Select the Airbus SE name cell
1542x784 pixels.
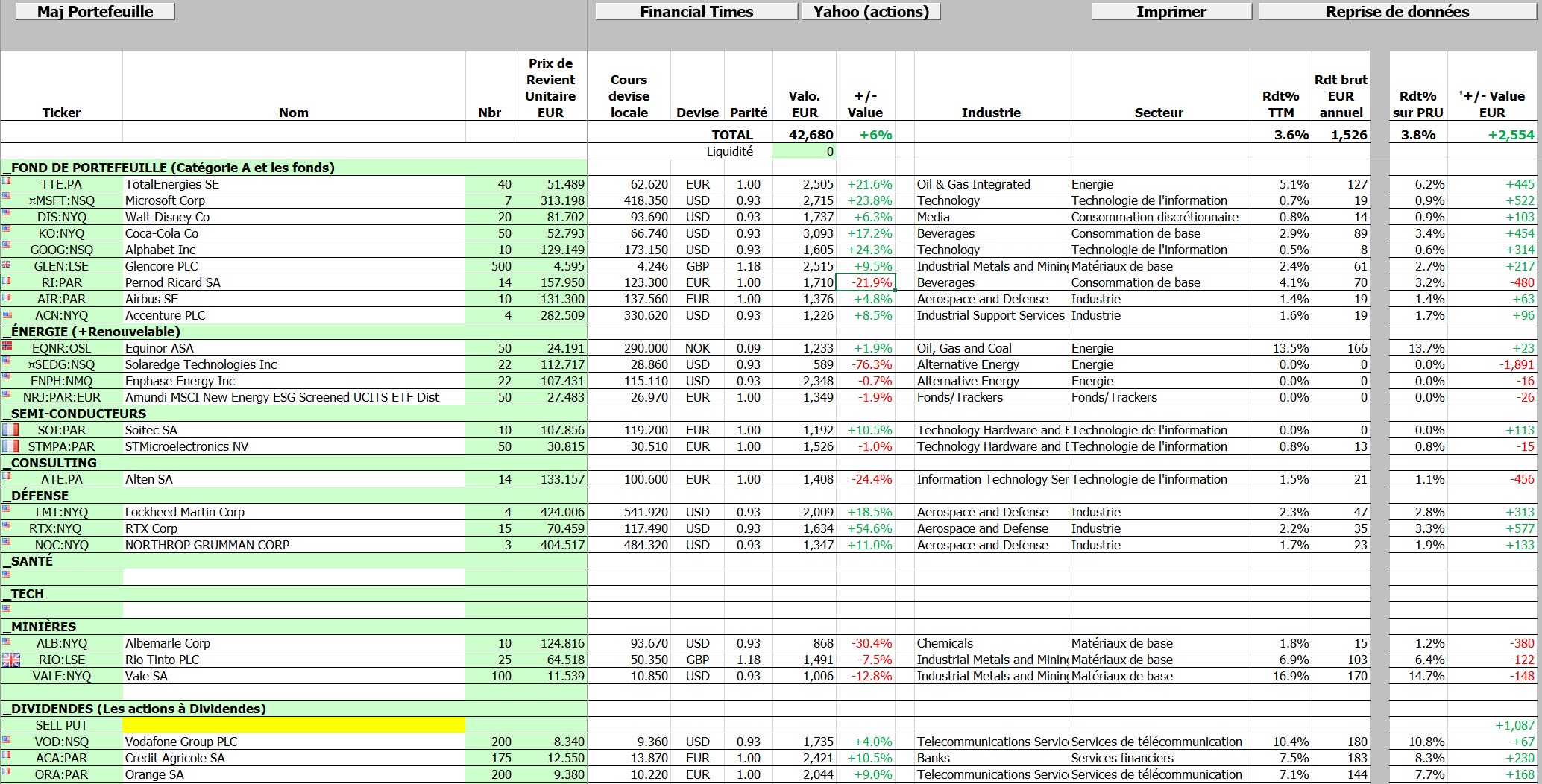click(x=294, y=299)
